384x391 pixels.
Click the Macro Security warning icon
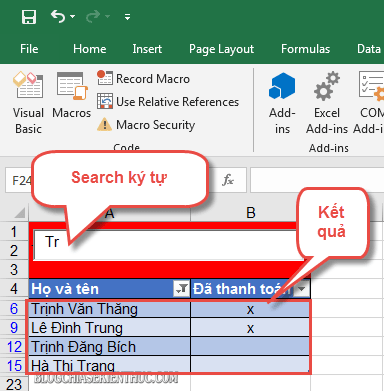point(104,124)
